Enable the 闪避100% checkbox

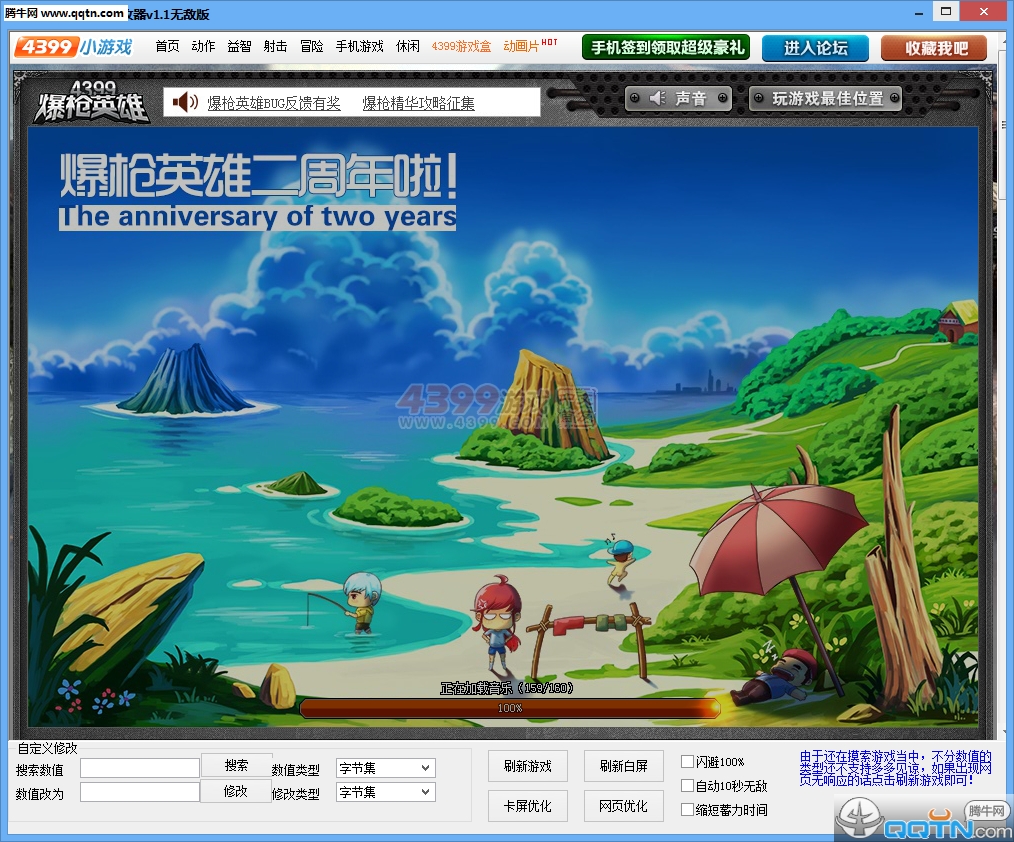click(x=687, y=761)
